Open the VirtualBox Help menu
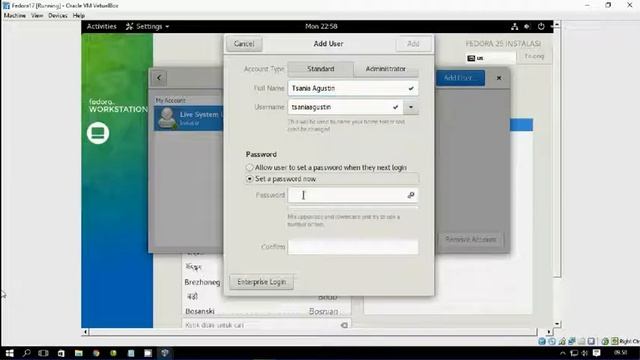 click(79, 16)
